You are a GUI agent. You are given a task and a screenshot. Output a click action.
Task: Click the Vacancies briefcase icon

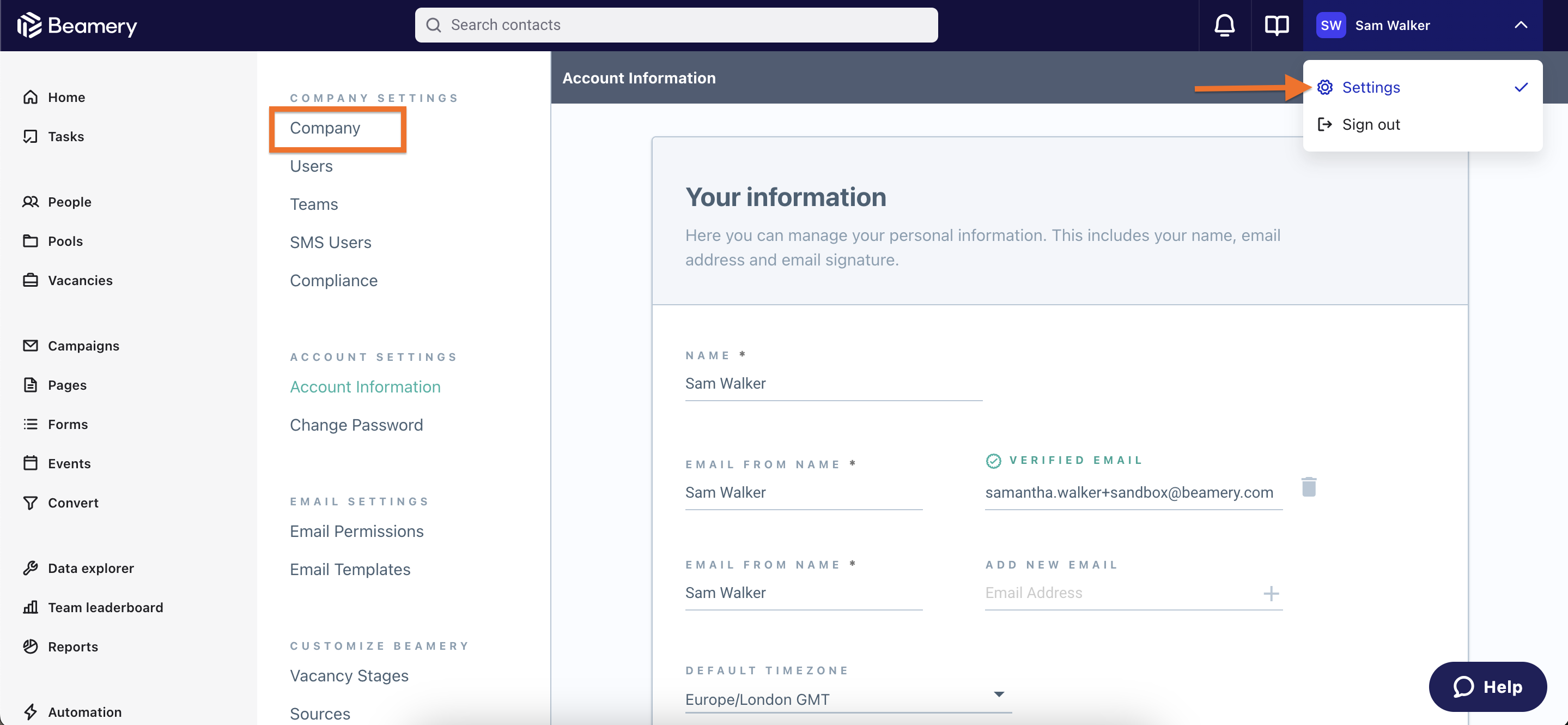[31, 280]
